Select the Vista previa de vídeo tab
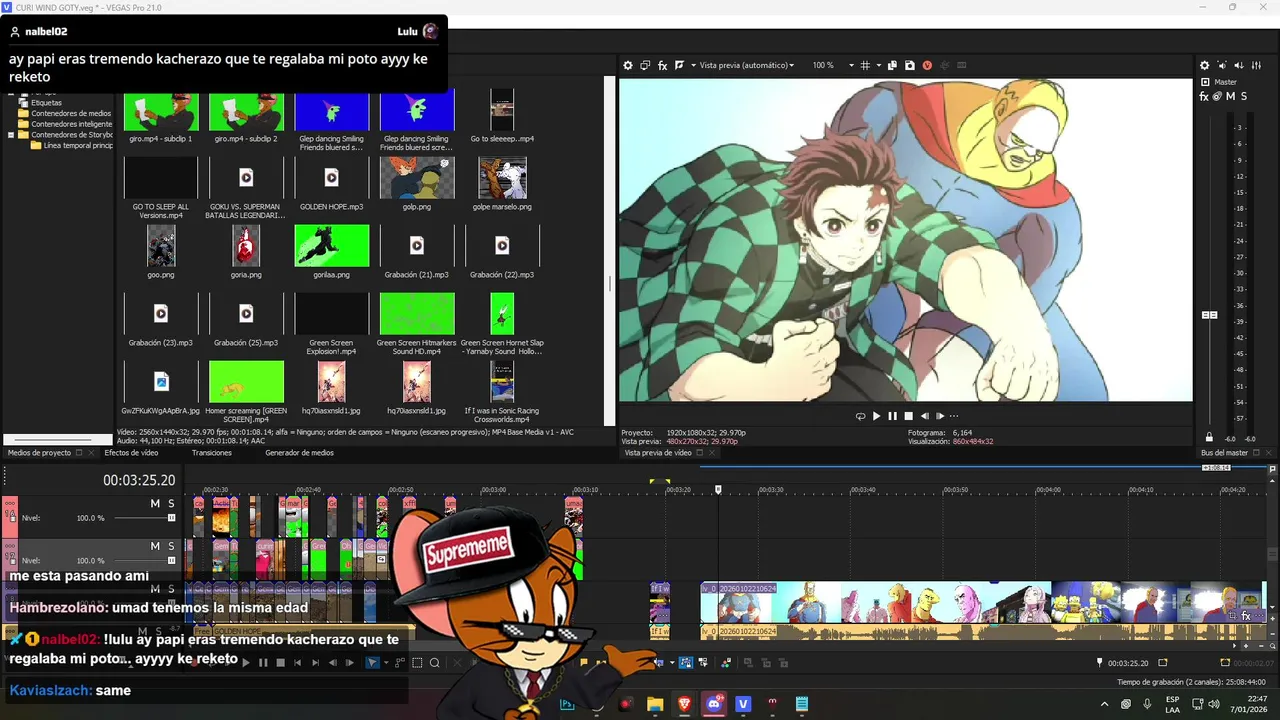Viewport: 1280px width, 720px height. tap(657, 453)
